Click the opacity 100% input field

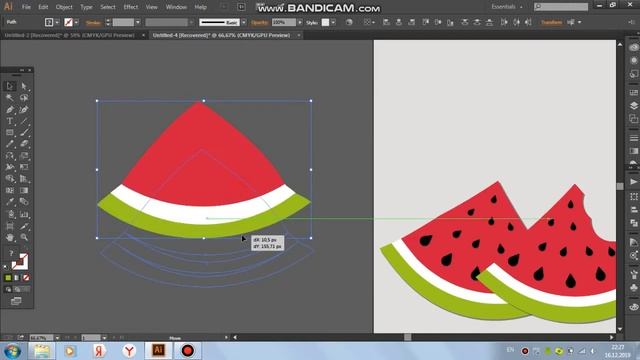pos(284,22)
